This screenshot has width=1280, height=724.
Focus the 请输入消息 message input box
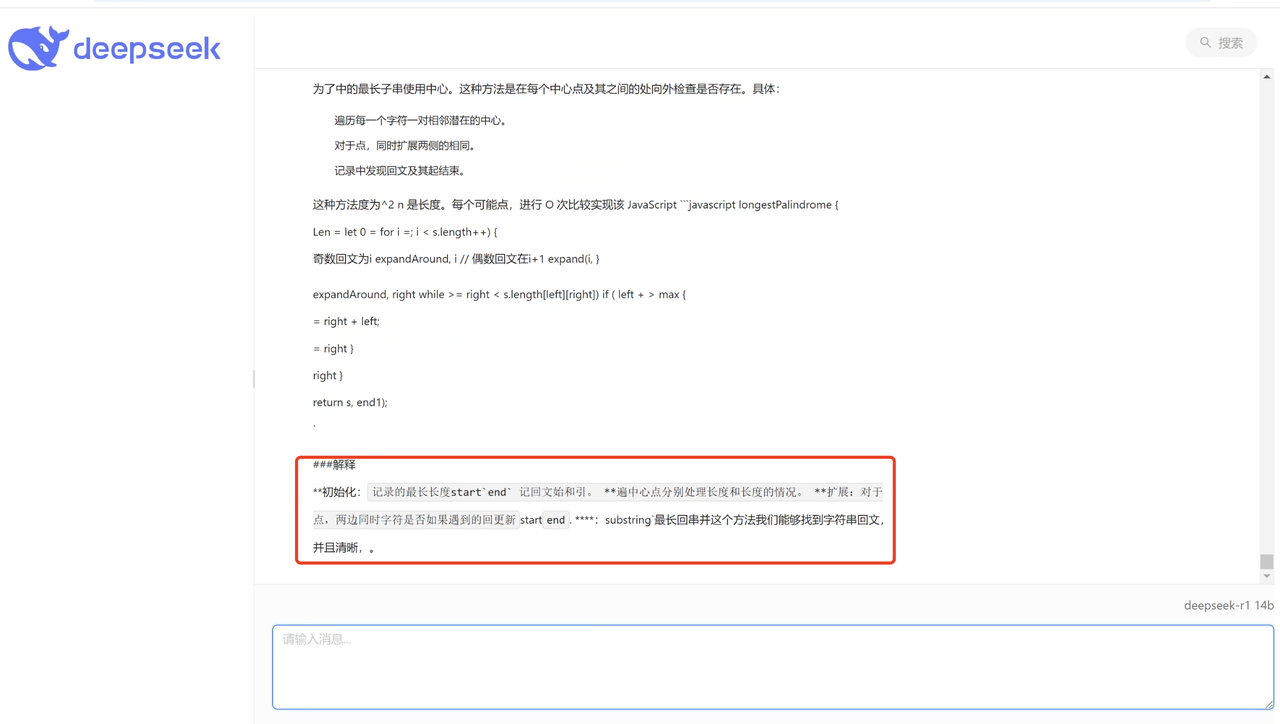coord(773,667)
